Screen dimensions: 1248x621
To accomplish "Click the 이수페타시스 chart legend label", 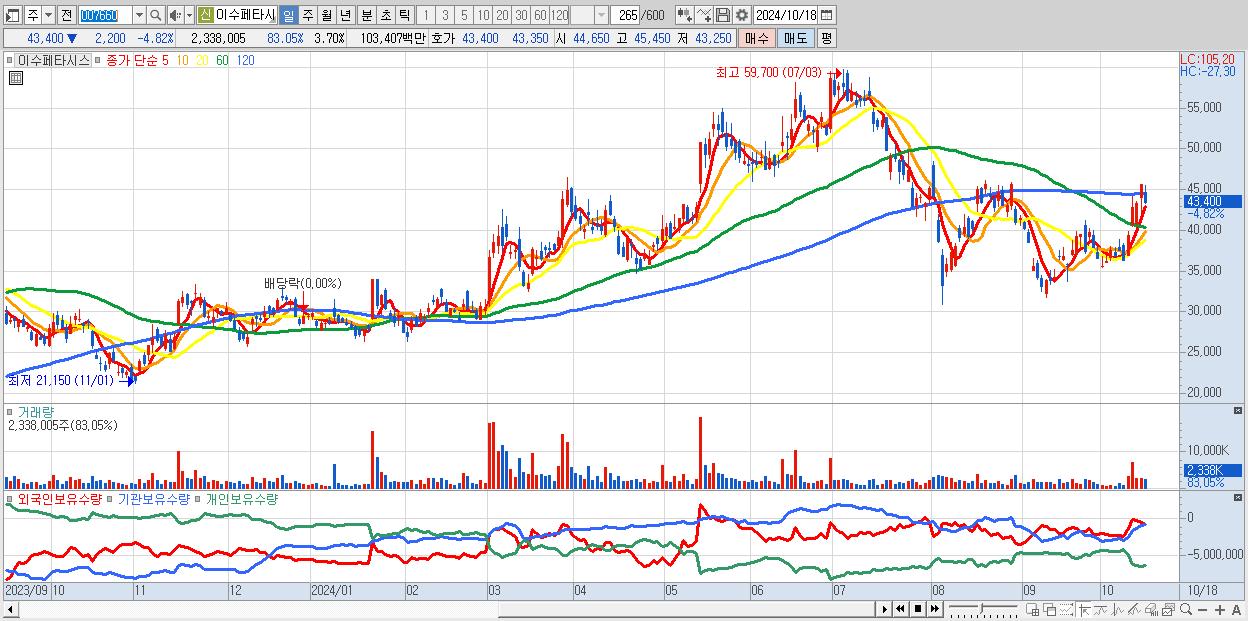I will [53, 60].
